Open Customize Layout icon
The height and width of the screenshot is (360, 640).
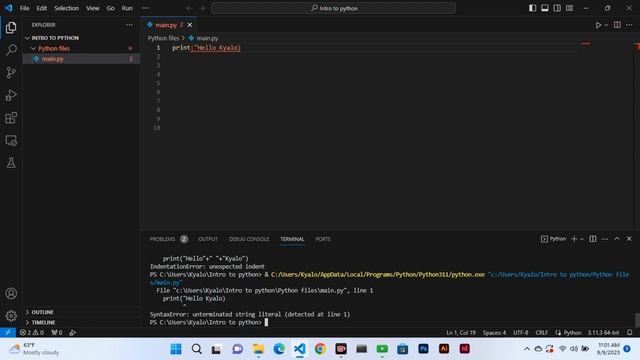[569, 8]
